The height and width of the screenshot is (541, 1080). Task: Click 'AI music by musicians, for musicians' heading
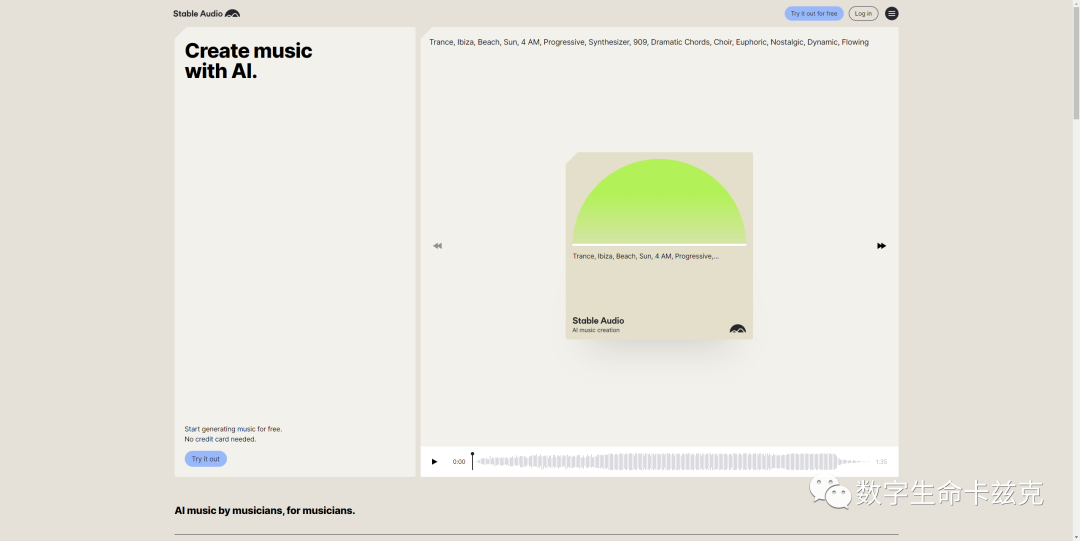(x=264, y=511)
